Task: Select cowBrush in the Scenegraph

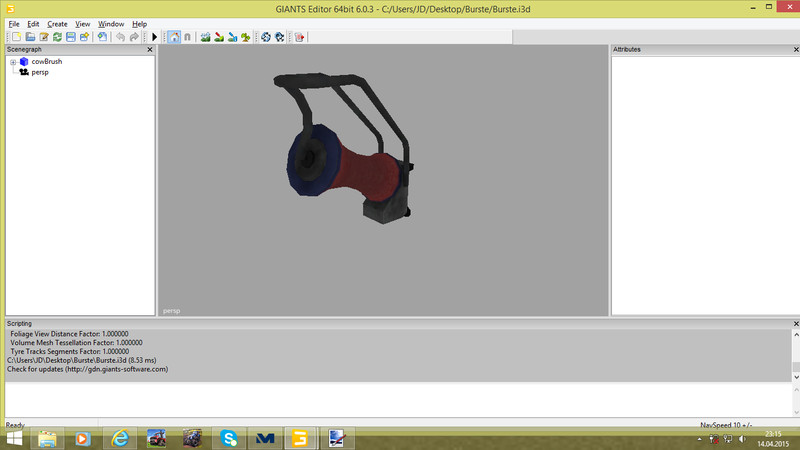Action: click(x=46, y=62)
